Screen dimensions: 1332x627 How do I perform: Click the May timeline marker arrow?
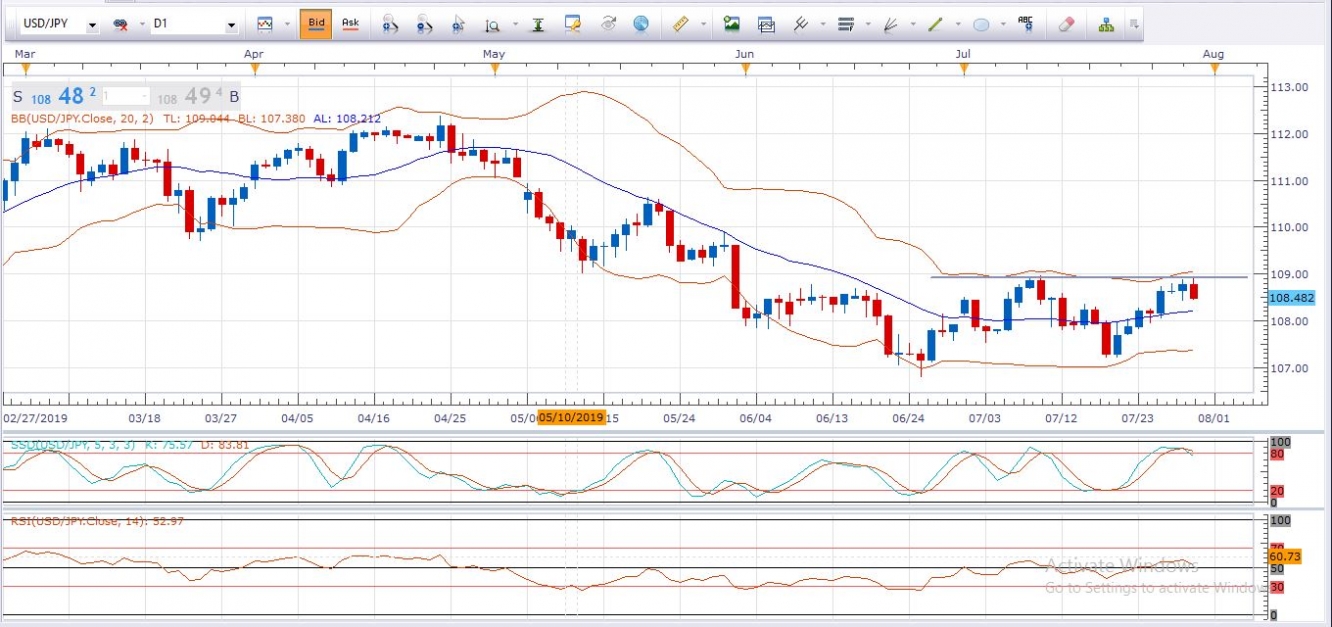[493, 68]
